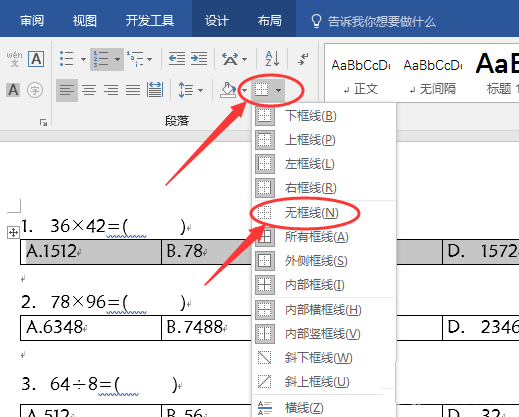Screen dimensions: 519x417
Task: Toggle justify alignment
Action: click(133, 90)
